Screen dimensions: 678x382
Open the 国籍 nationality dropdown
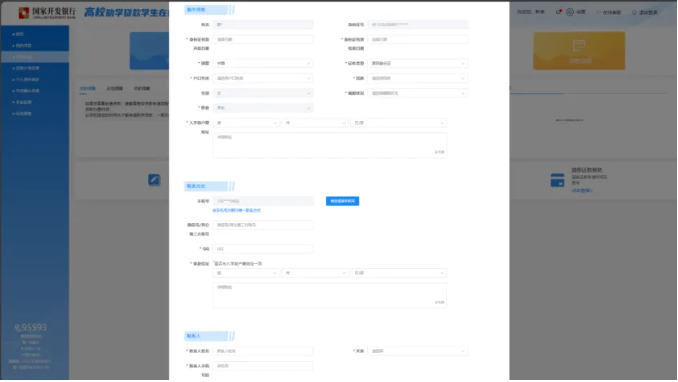(263, 63)
